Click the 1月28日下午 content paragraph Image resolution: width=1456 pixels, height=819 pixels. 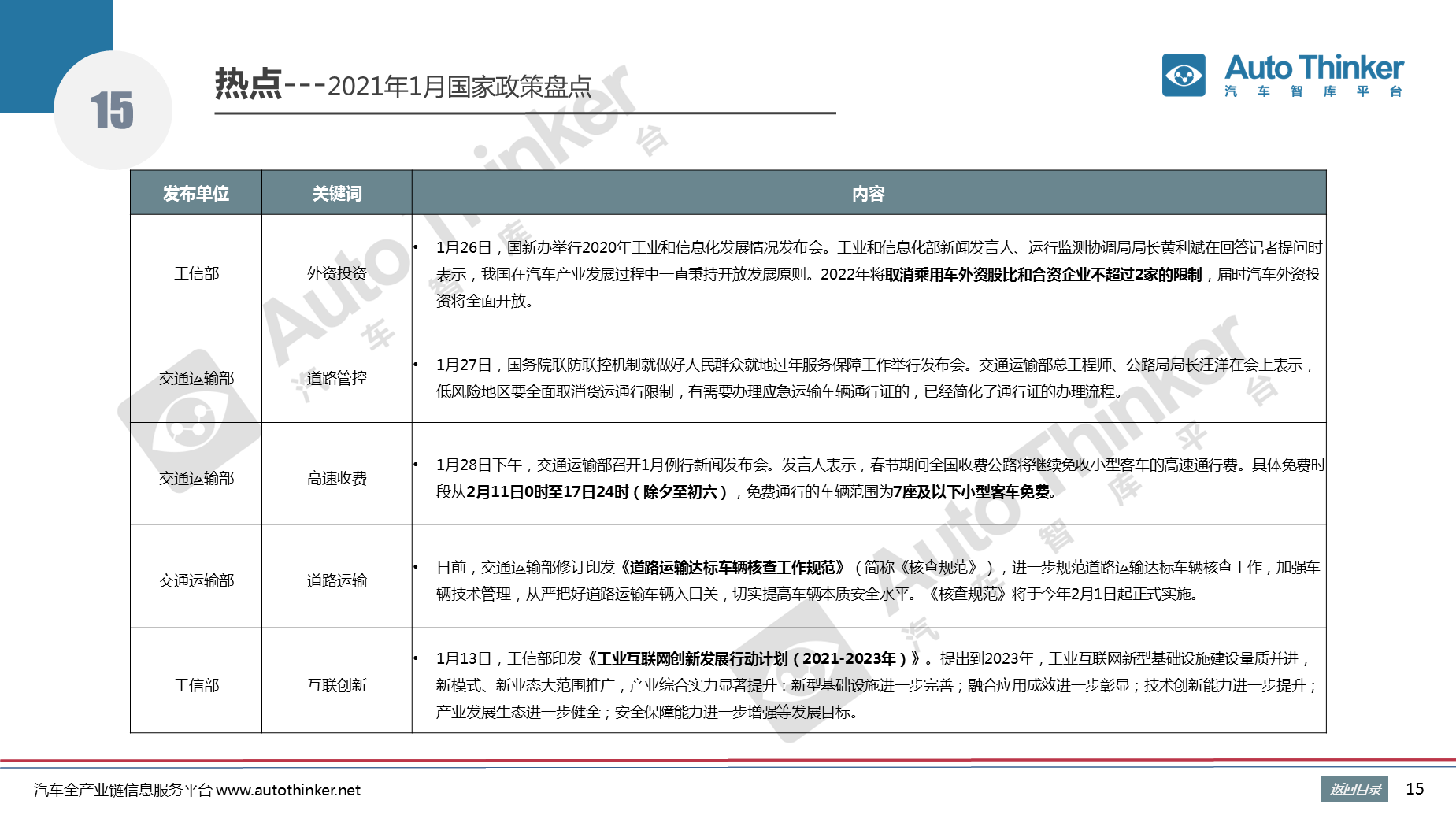coord(880,478)
